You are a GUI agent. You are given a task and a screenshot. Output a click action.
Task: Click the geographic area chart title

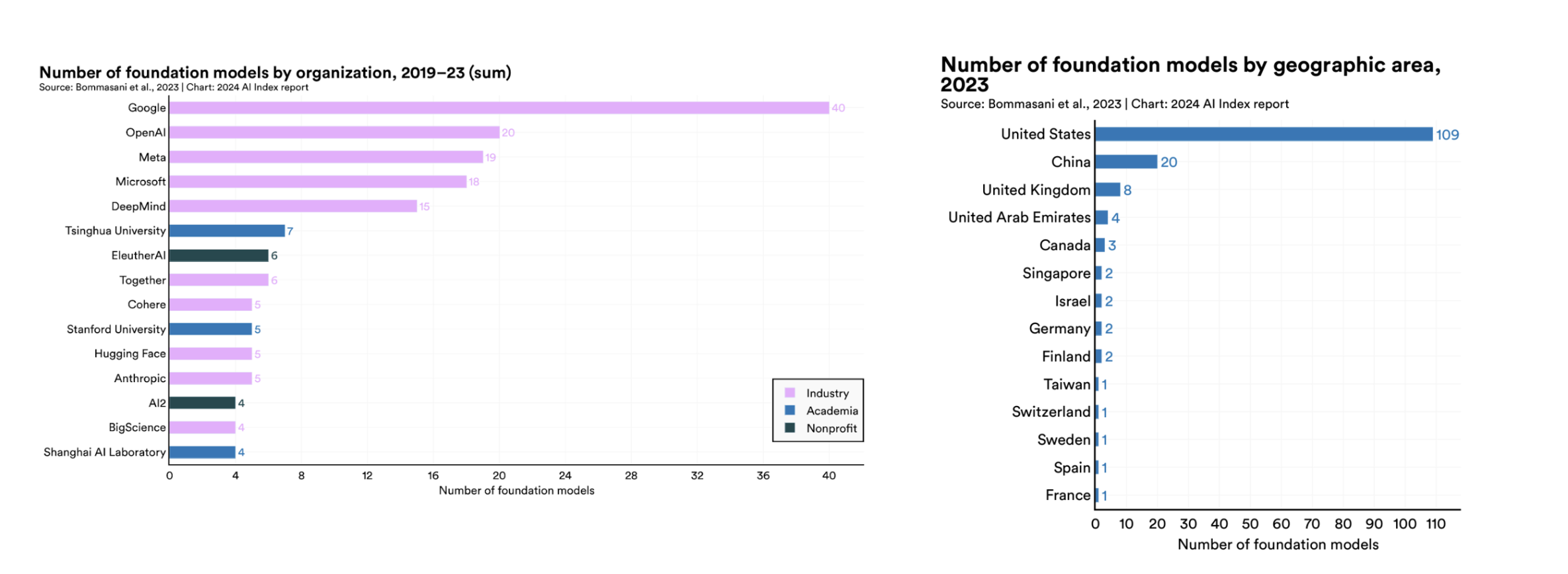point(1190,74)
